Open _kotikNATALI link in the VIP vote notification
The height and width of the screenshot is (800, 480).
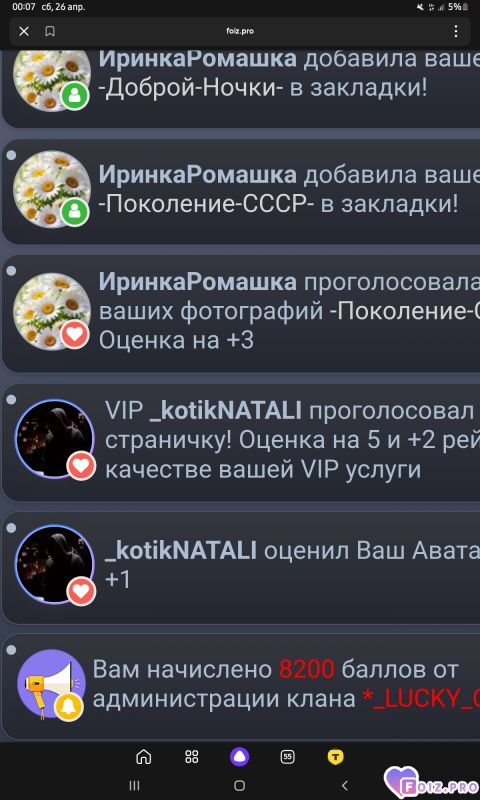[x=225, y=411]
